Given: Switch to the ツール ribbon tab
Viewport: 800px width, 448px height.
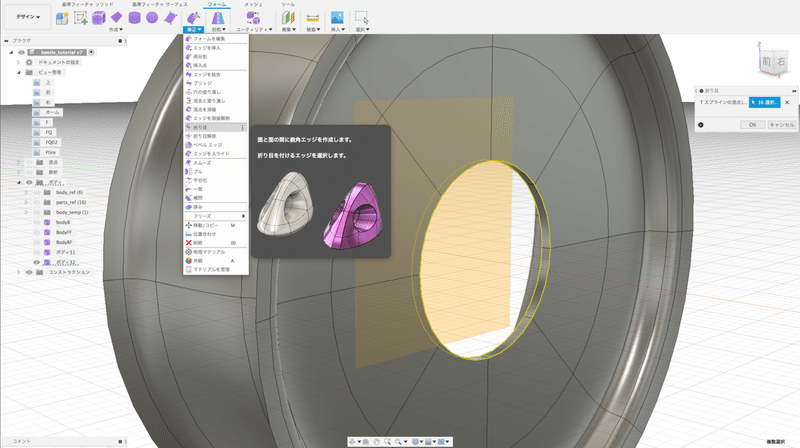Looking at the screenshot, I should click(288, 4).
